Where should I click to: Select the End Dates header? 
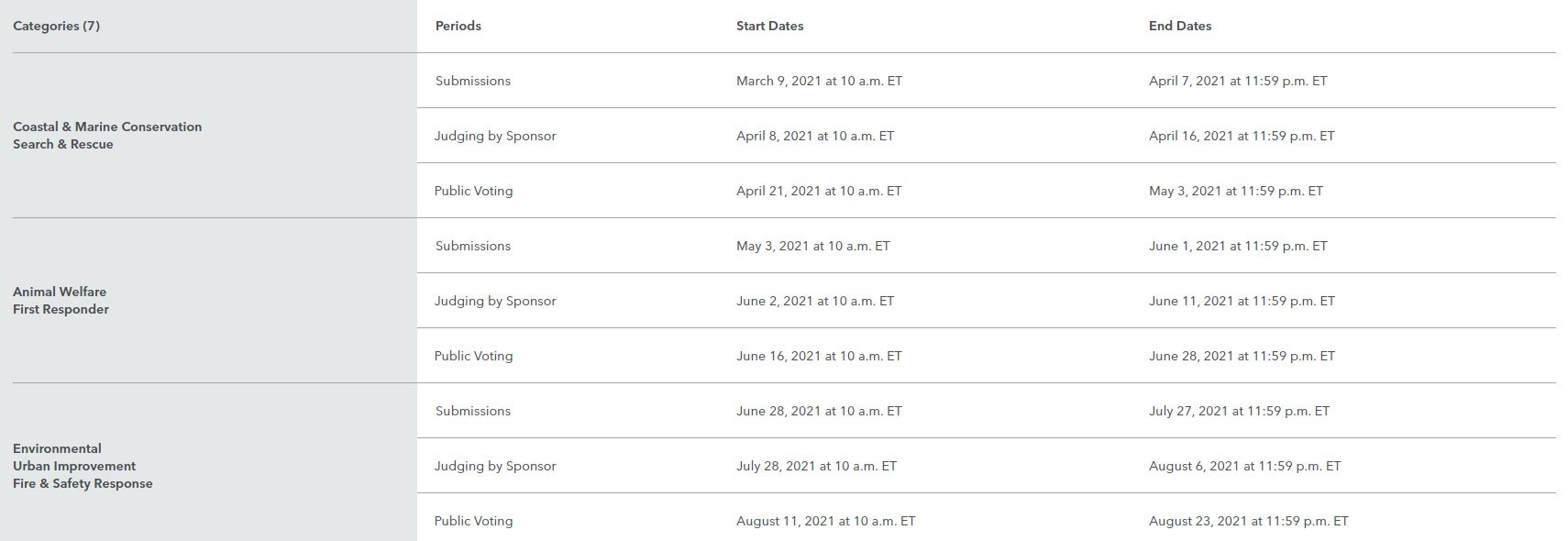[1179, 26]
